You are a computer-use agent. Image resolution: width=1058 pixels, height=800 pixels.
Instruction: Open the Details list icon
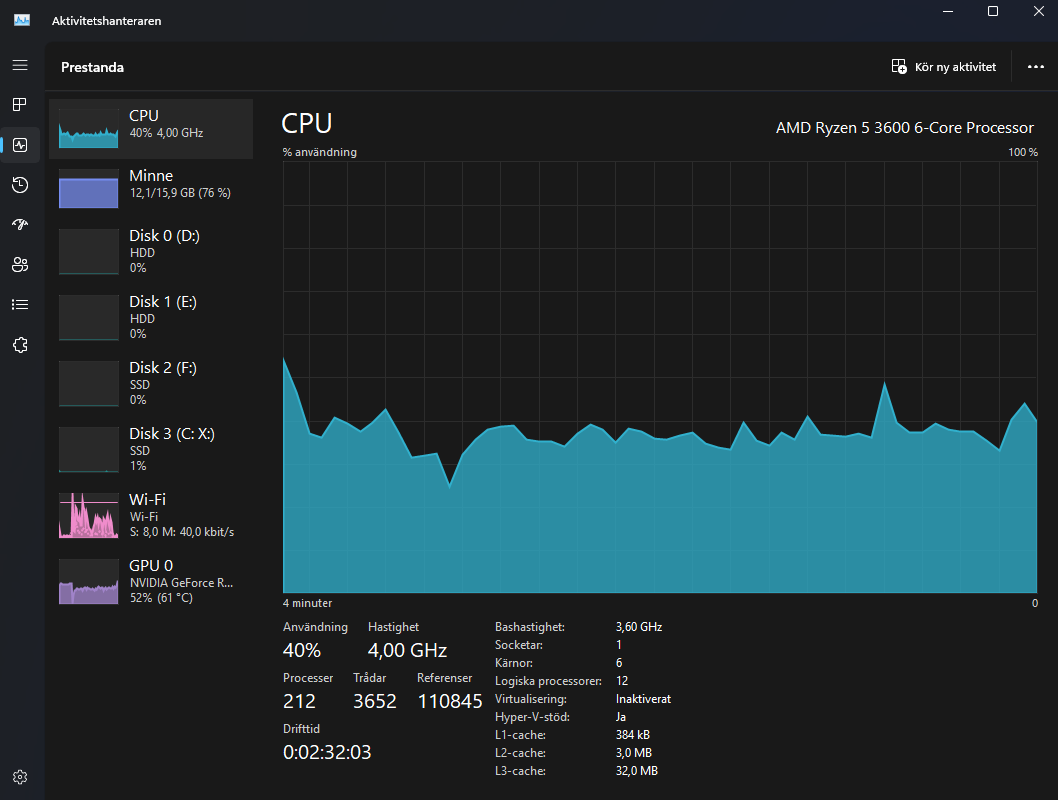(x=20, y=305)
